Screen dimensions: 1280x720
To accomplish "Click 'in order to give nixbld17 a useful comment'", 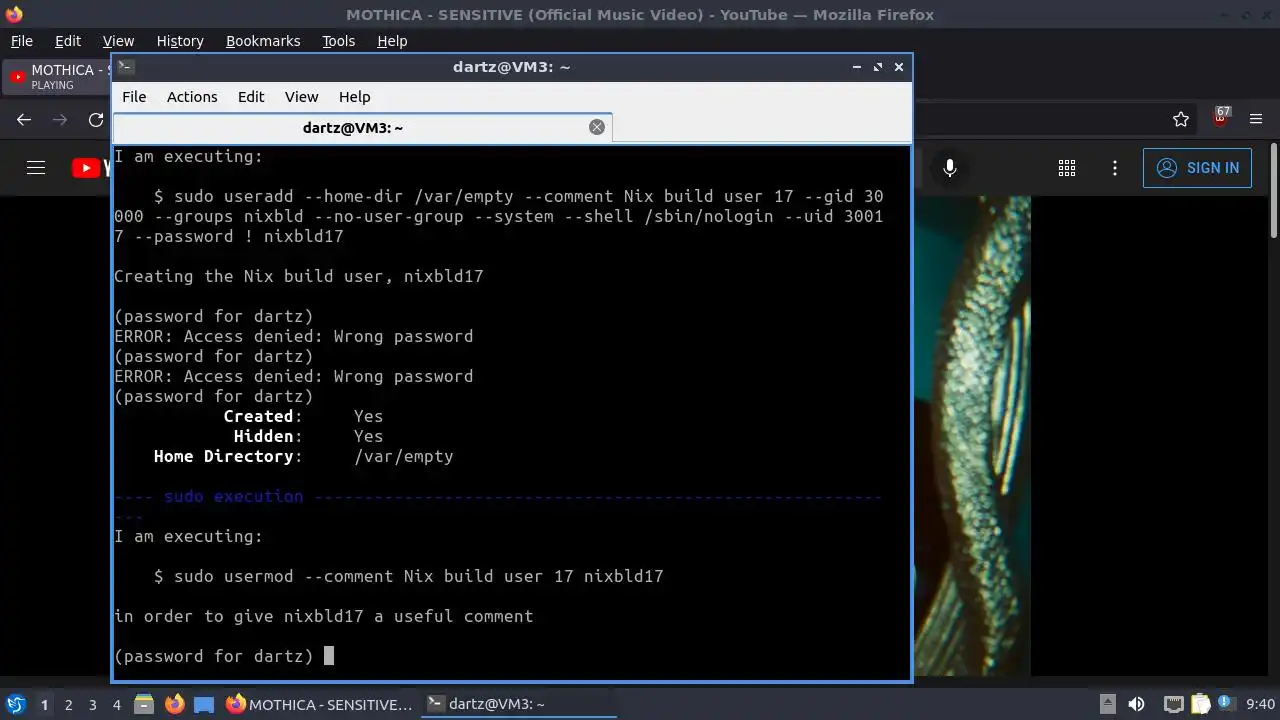I will 324,616.
